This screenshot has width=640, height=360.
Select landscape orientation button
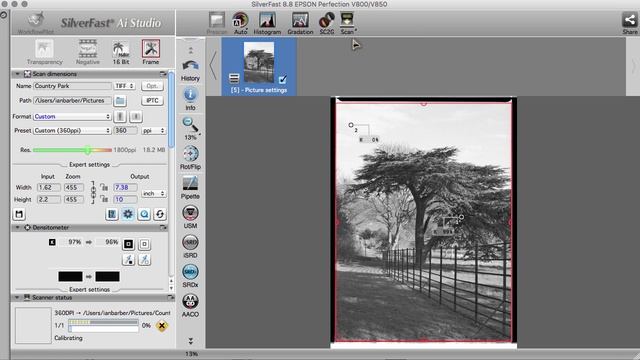click(136, 117)
